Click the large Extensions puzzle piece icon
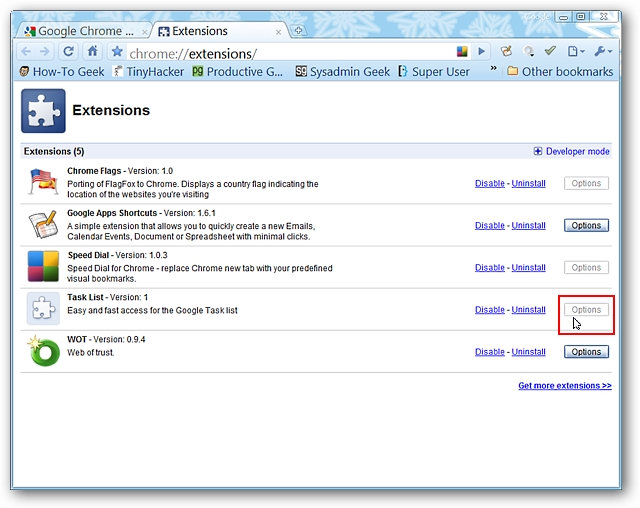Screen dimensions: 640x508 [43, 111]
